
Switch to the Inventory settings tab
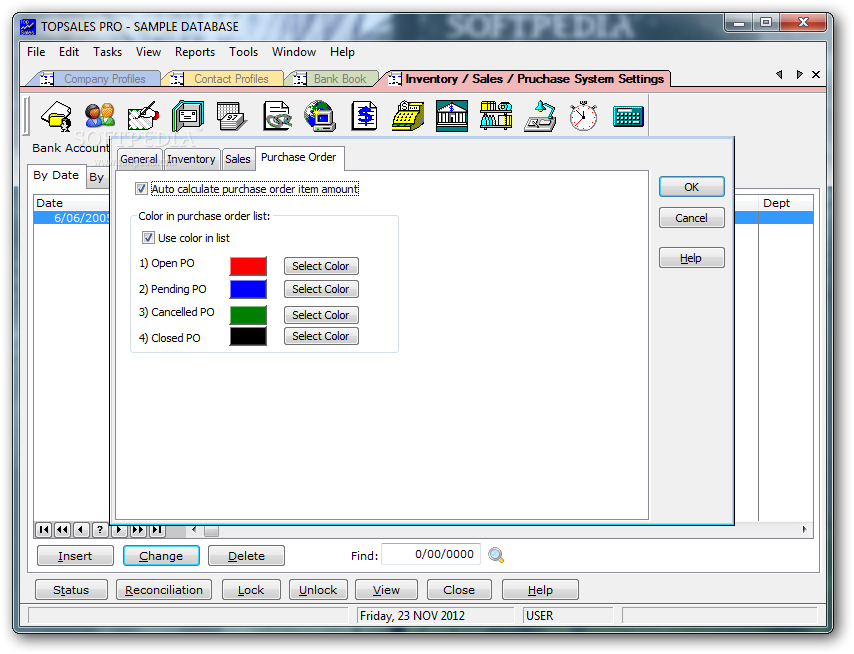coord(191,159)
